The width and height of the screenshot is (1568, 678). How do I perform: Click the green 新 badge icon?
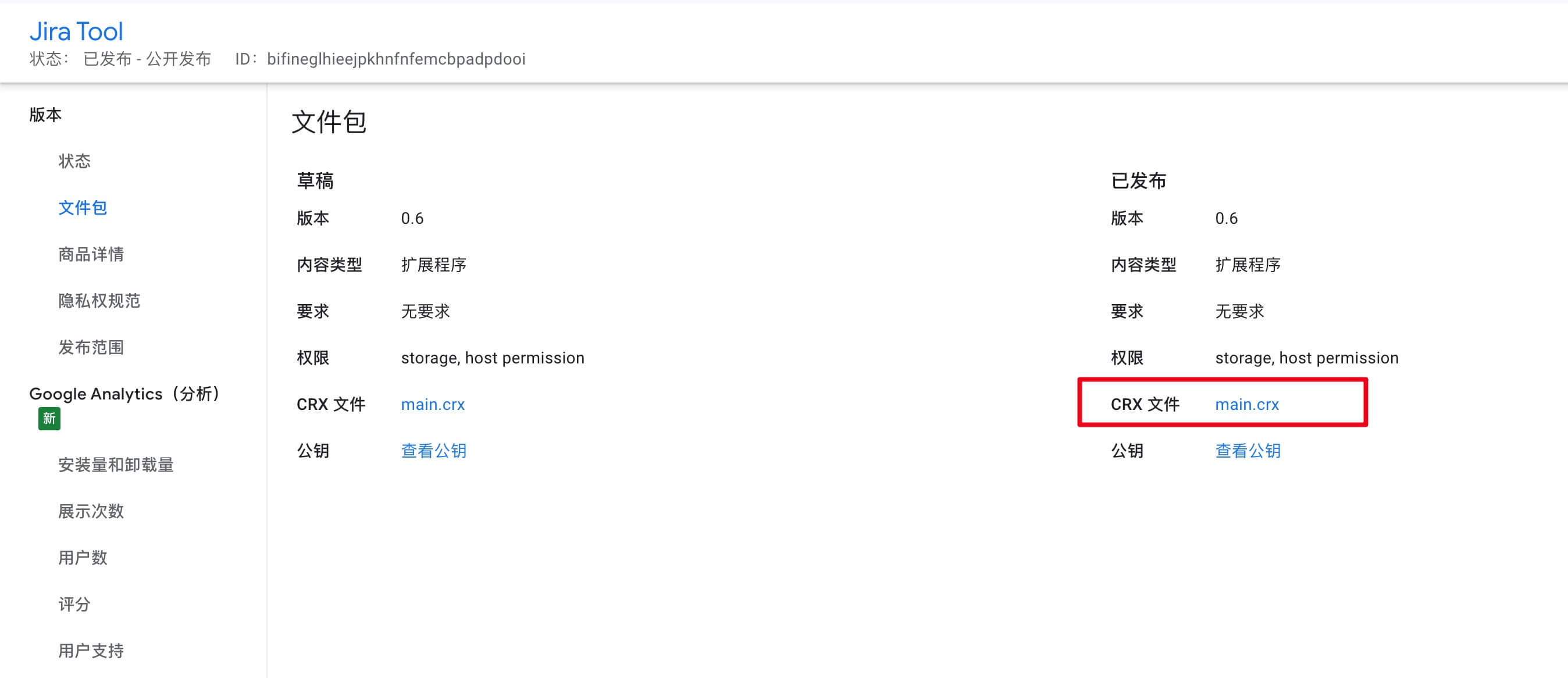point(49,419)
